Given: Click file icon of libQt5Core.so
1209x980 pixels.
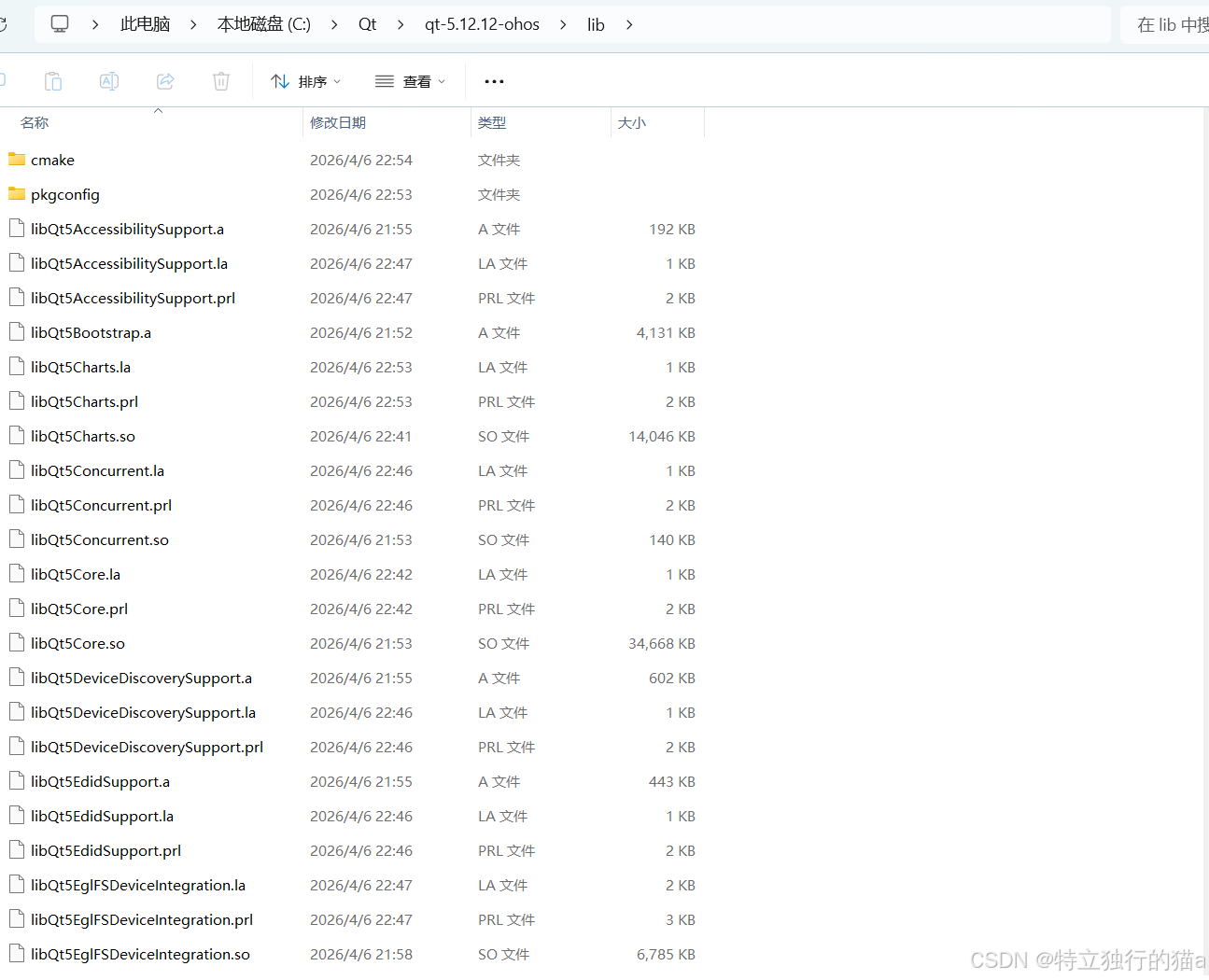Looking at the screenshot, I should tap(17, 643).
